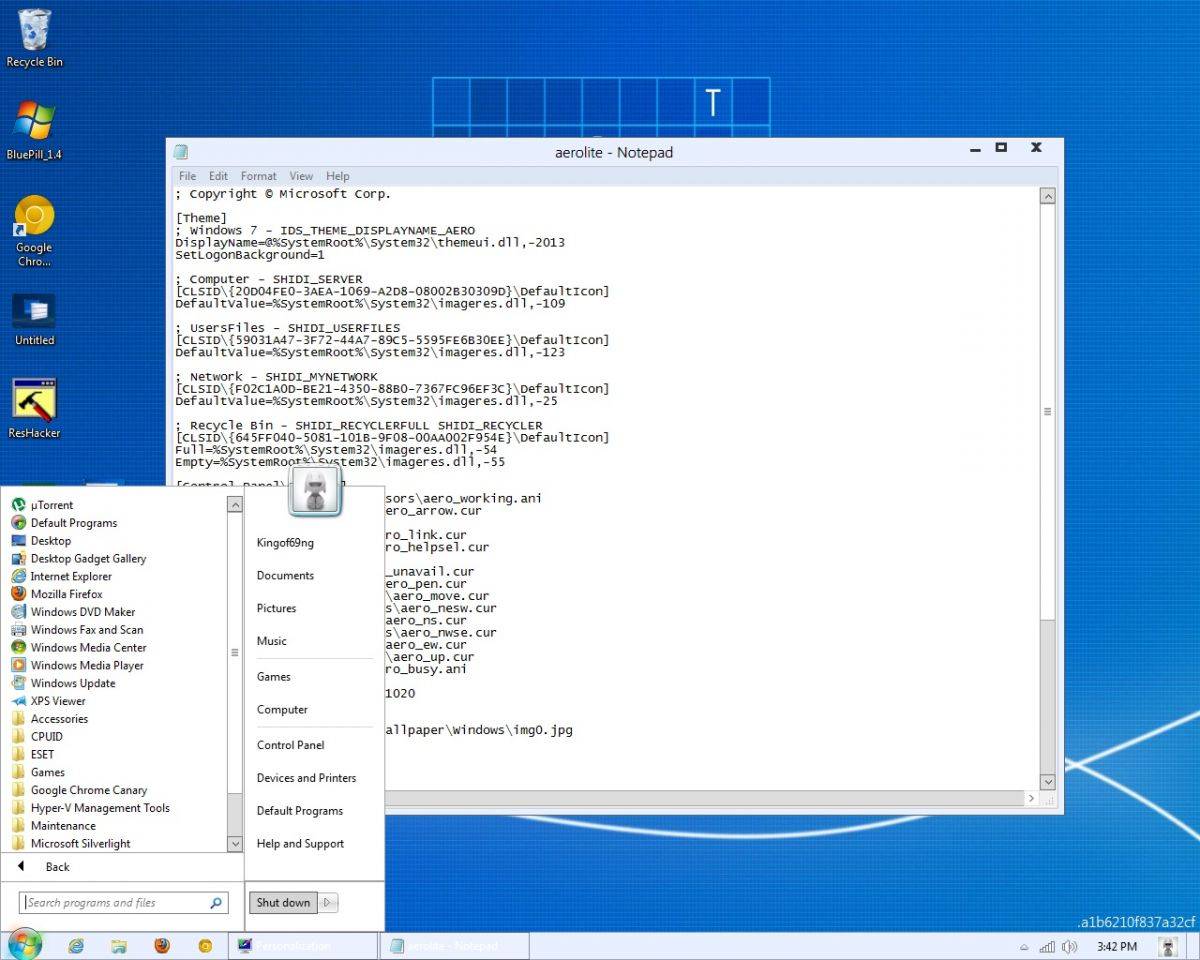Open the Format menu in Notepad
Screen dimensions: 1200x960
(258, 176)
